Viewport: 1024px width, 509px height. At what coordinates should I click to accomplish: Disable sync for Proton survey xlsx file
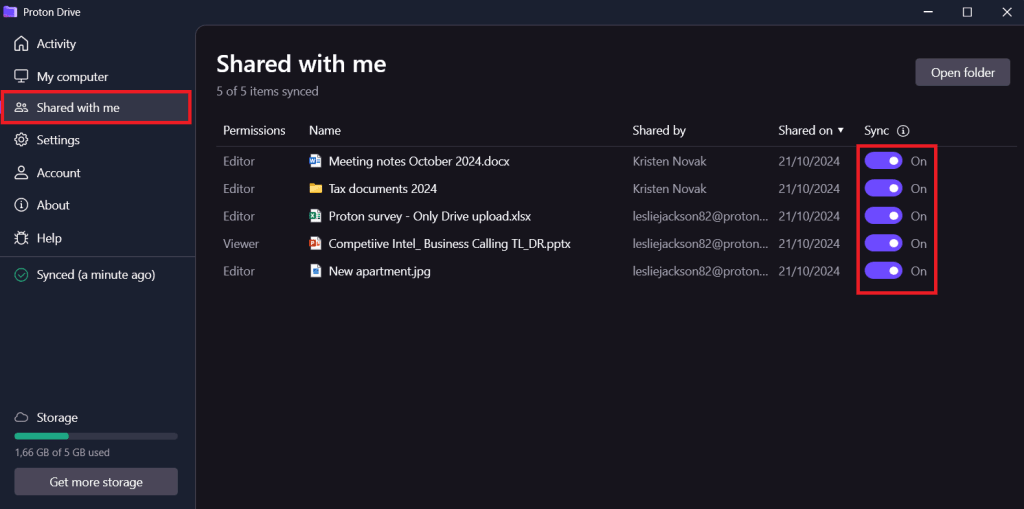[883, 216]
